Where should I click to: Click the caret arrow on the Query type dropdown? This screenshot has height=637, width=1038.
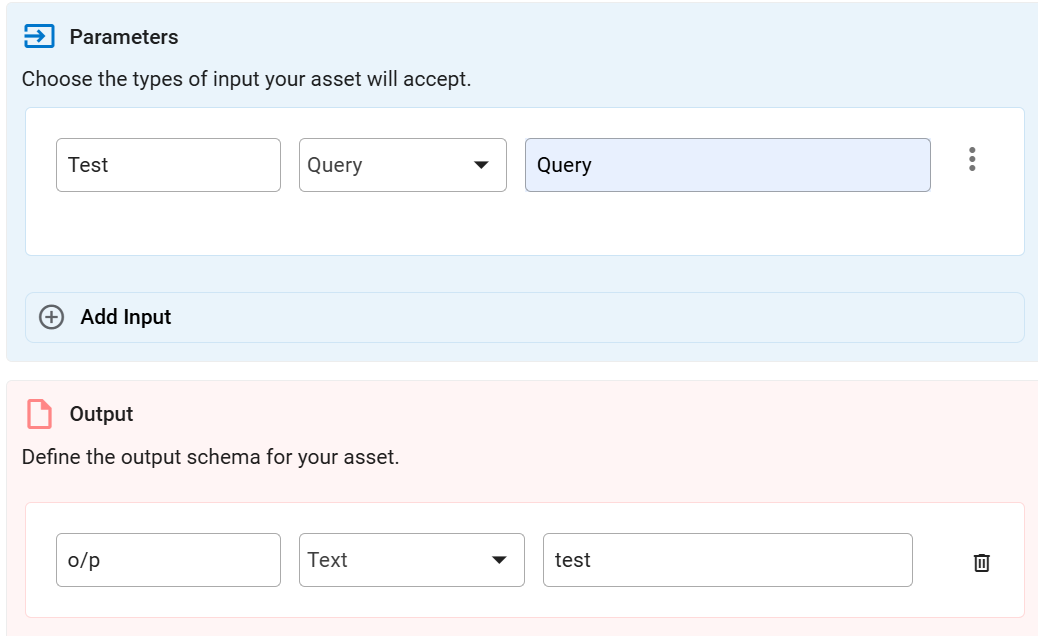click(x=481, y=165)
